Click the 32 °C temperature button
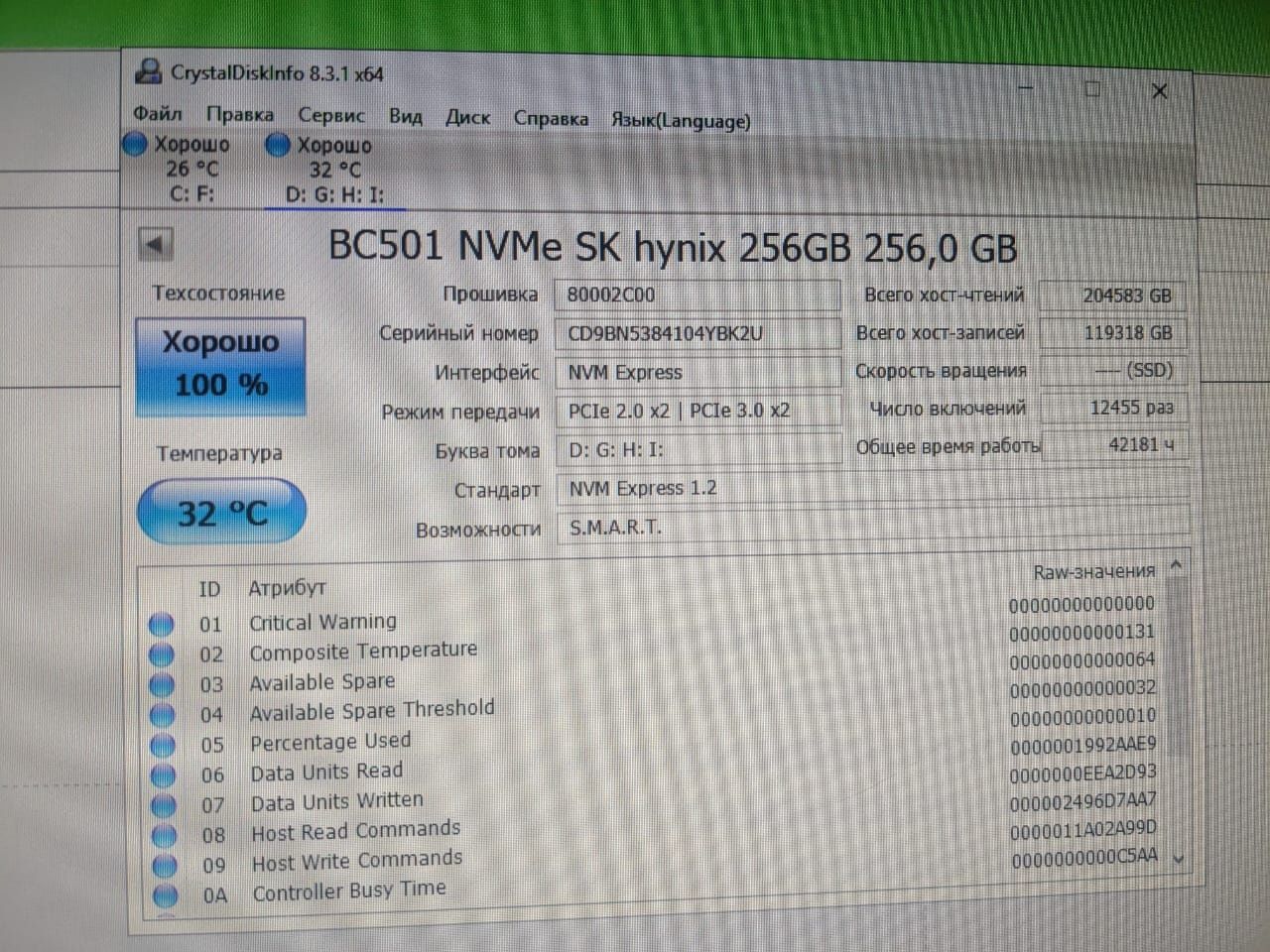 click(x=221, y=512)
